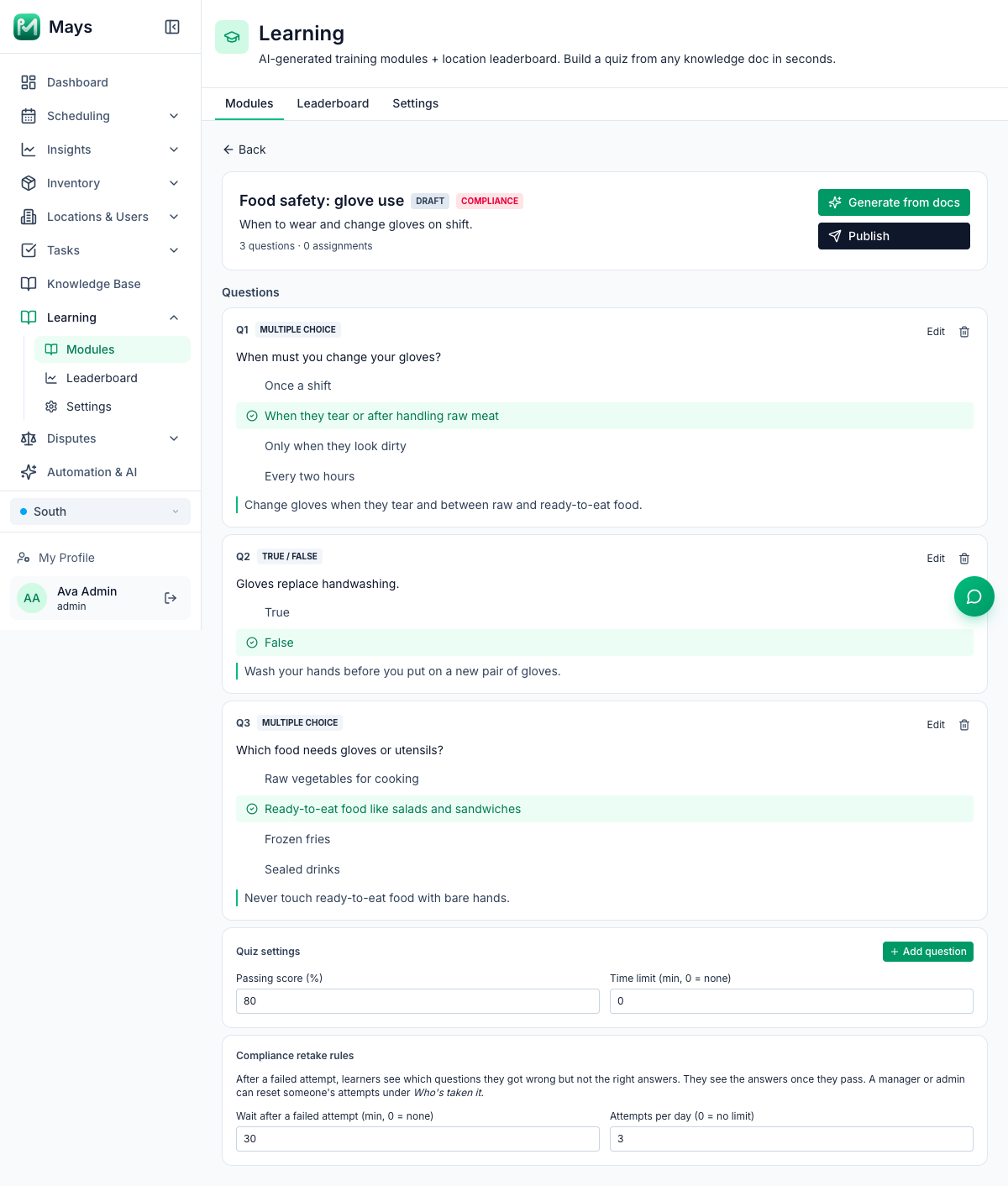Open My Profile in sidebar
The image size is (1008, 1186).
point(101,558)
